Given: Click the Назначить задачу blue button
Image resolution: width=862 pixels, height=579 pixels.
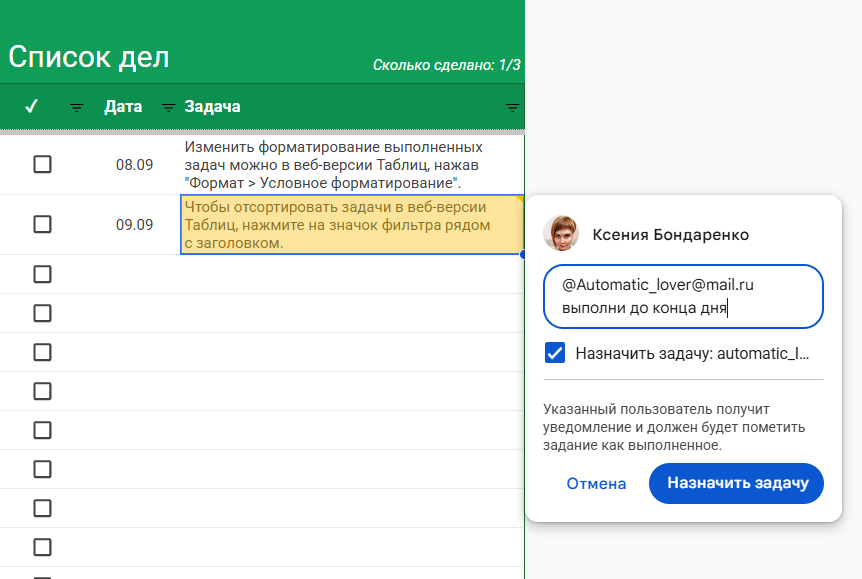Looking at the screenshot, I should point(736,483).
